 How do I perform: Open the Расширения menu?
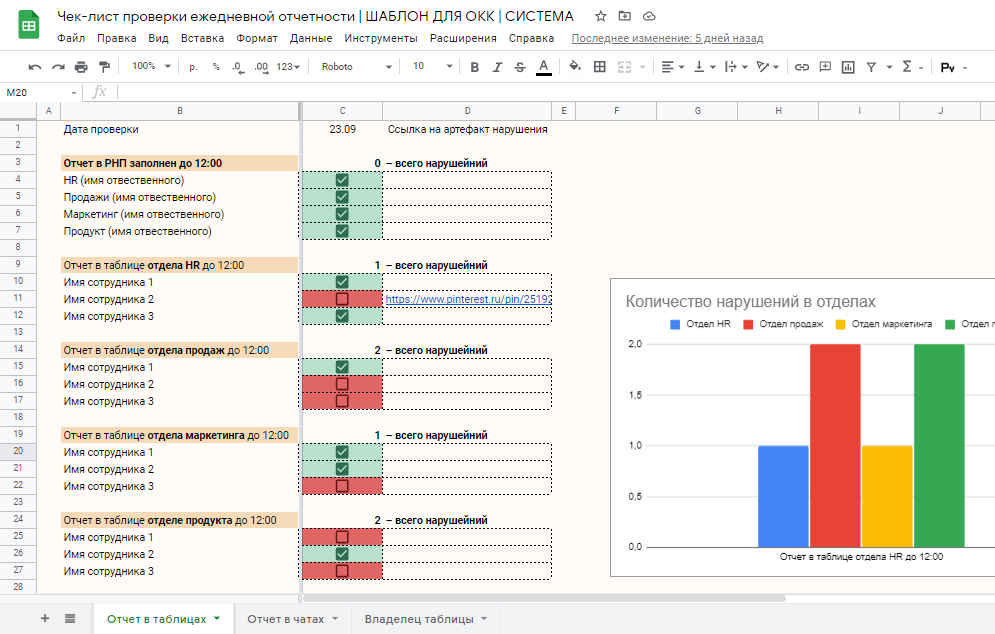coord(463,38)
